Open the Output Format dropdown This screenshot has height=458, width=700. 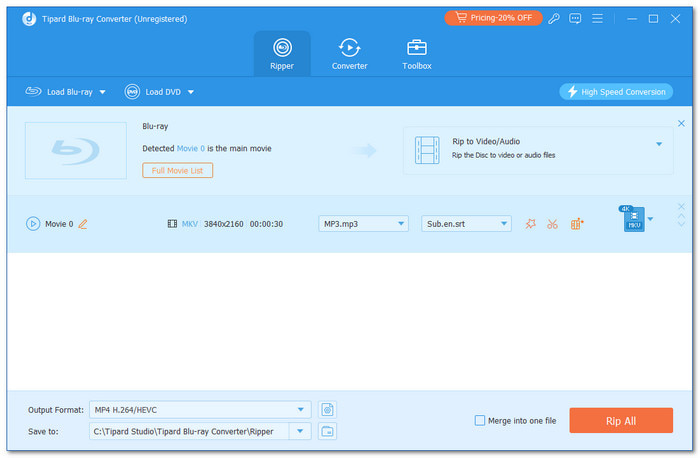point(200,410)
